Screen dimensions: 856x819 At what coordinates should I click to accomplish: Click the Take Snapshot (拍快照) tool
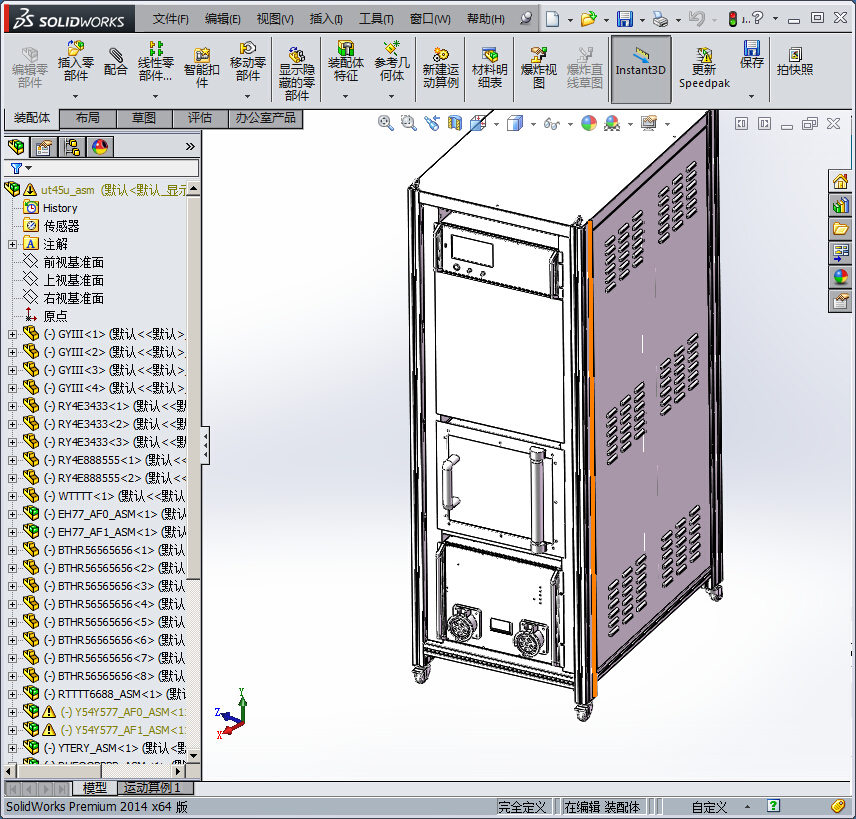795,62
